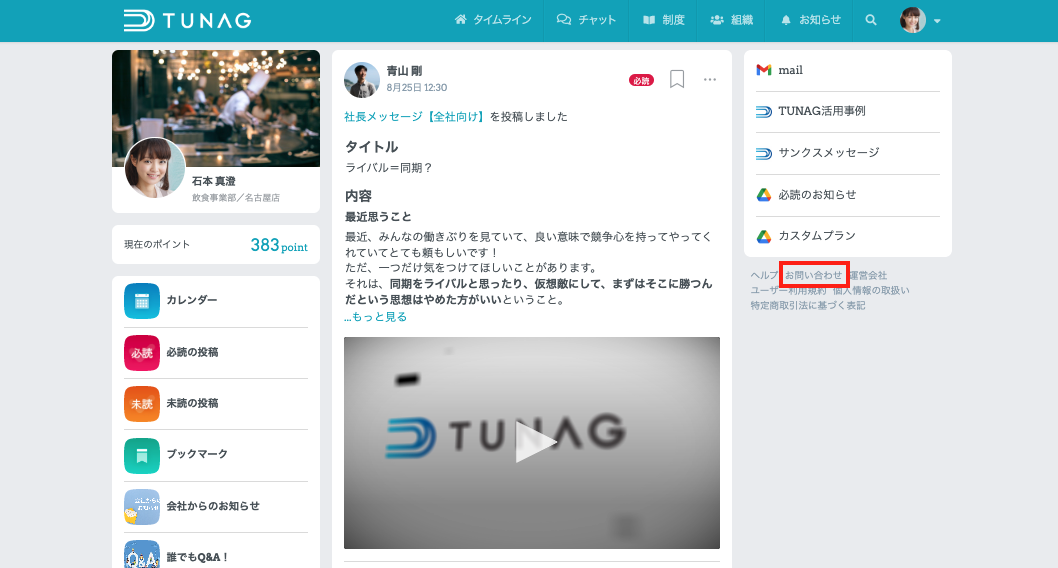This screenshot has width=1058, height=568.
Task: Open the ブックマーク green icon
Action: [x=142, y=456]
